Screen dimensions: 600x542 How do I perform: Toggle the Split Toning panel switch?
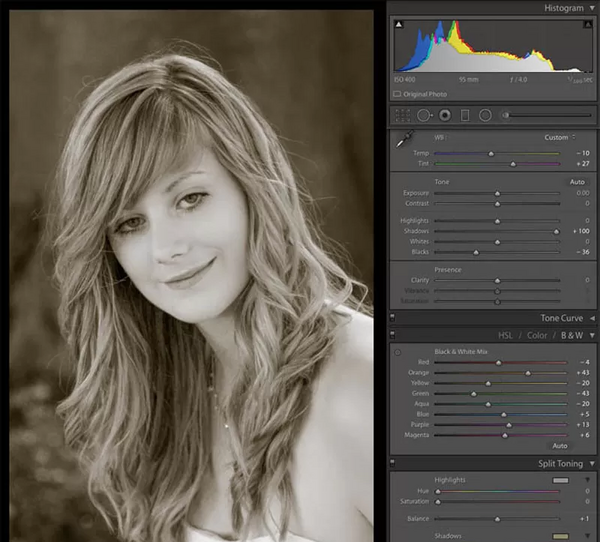click(392, 463)
